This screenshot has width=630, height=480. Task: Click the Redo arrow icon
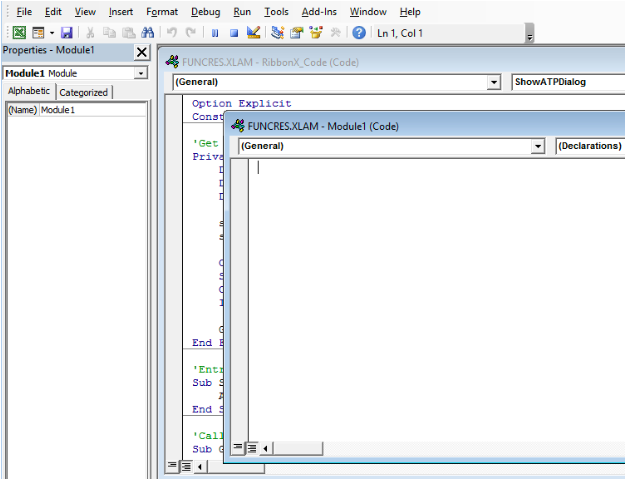pos(190,33)
